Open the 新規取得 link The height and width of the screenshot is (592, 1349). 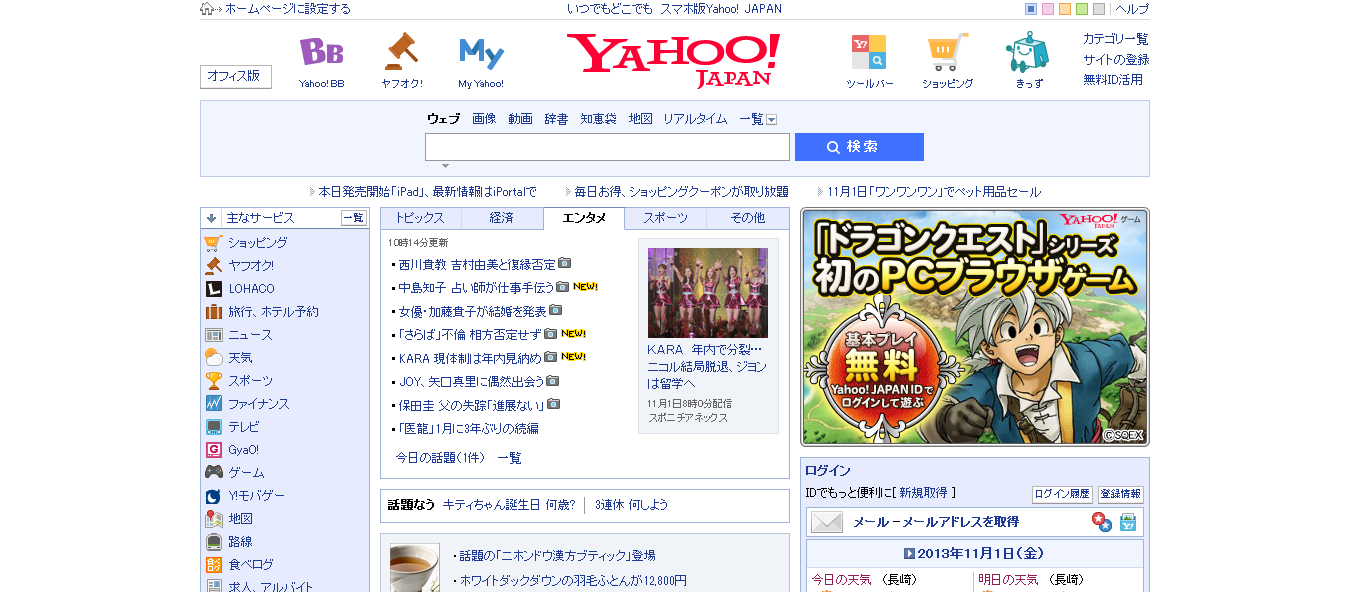click(x=923, y=493)
